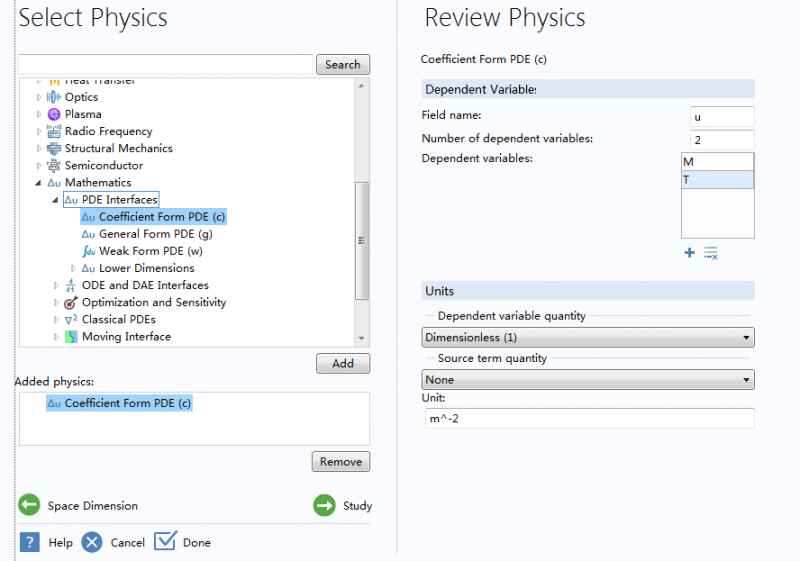Screen dimensions: 800x561
Task: Open Dependent variable quantity dropdown
Action: click(x=588, y=338)
